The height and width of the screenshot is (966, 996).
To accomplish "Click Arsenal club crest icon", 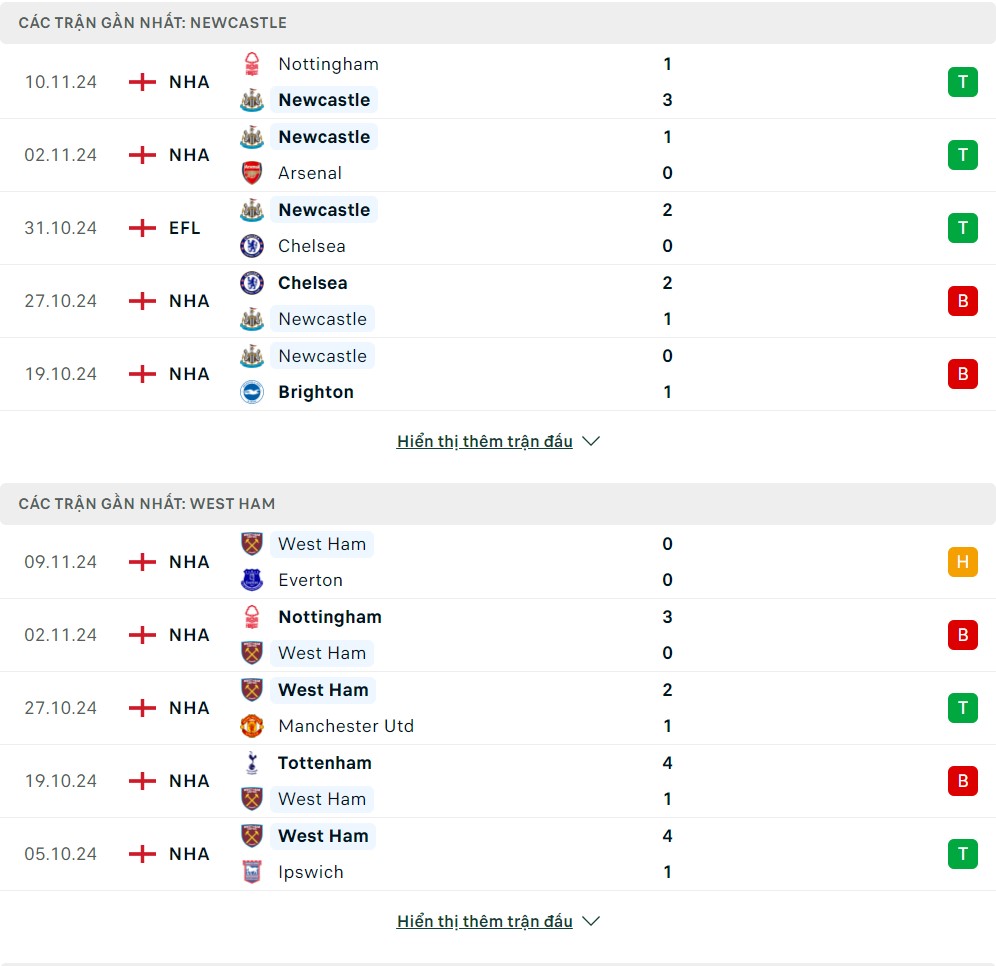I will pyautogui.click(x=252, y=173).
